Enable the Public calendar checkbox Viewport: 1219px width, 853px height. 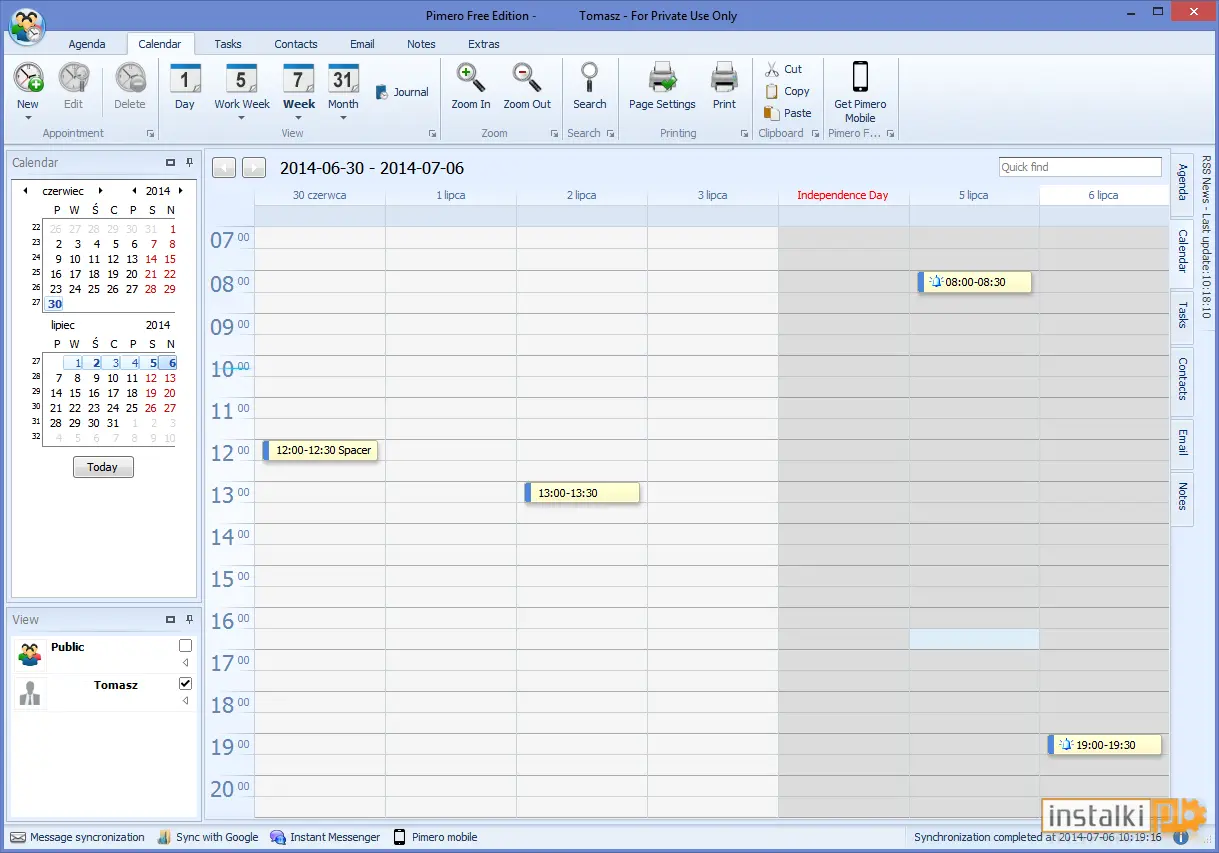(185, 646)
